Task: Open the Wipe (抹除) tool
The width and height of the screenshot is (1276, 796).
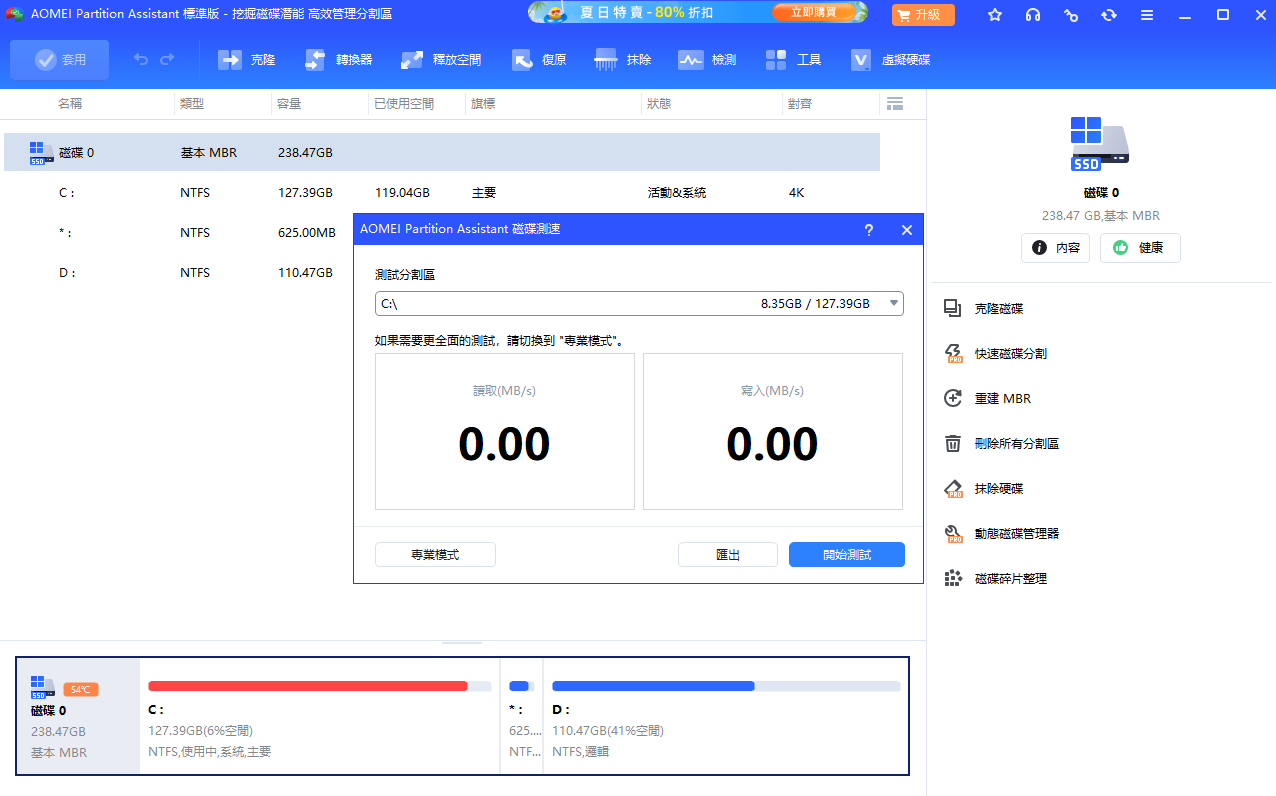Action: [x=623, y=60]
